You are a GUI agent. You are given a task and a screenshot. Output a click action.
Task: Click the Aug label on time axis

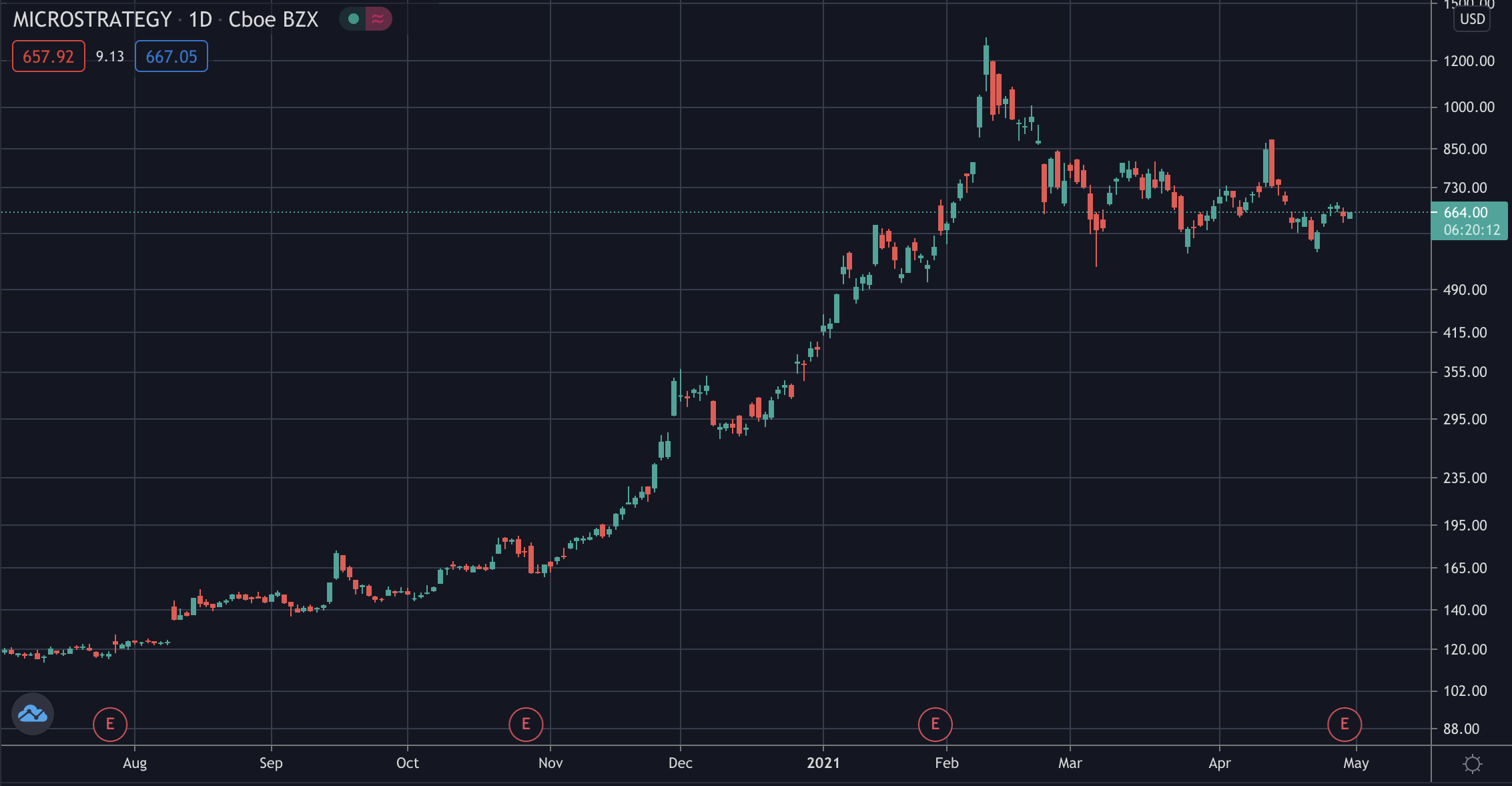[135, 763]
